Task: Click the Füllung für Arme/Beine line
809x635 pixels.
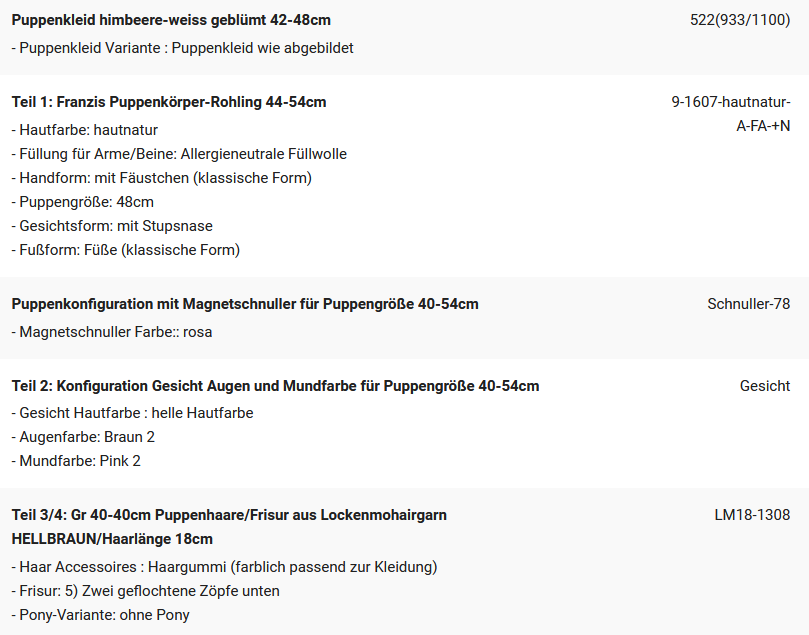Action: [x=179, y=154]
